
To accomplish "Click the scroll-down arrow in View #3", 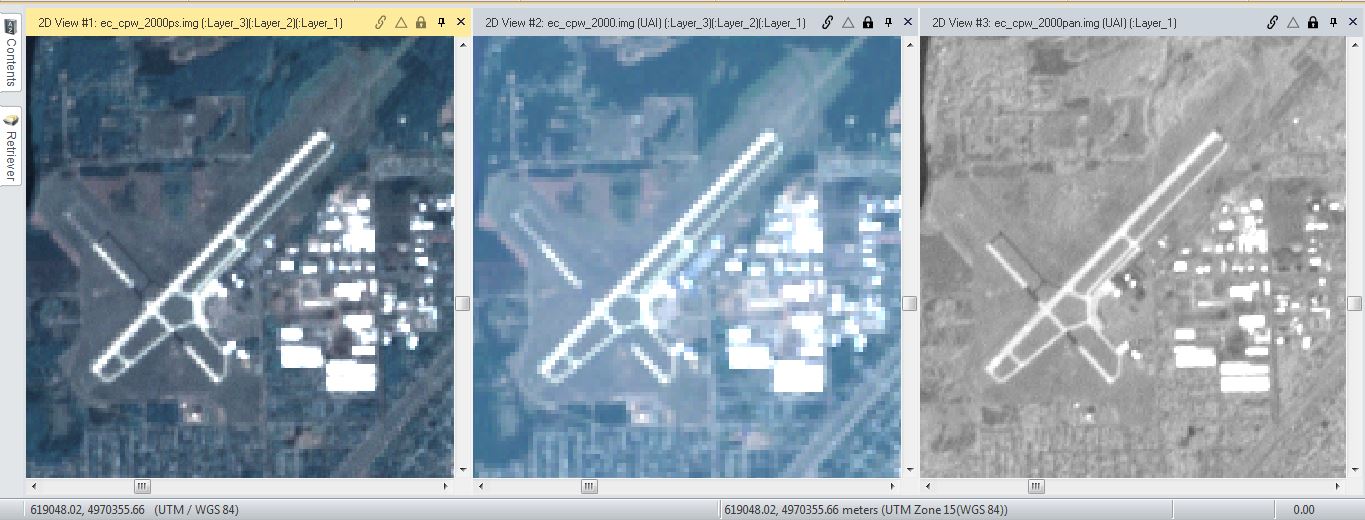I will [1356, 469].
